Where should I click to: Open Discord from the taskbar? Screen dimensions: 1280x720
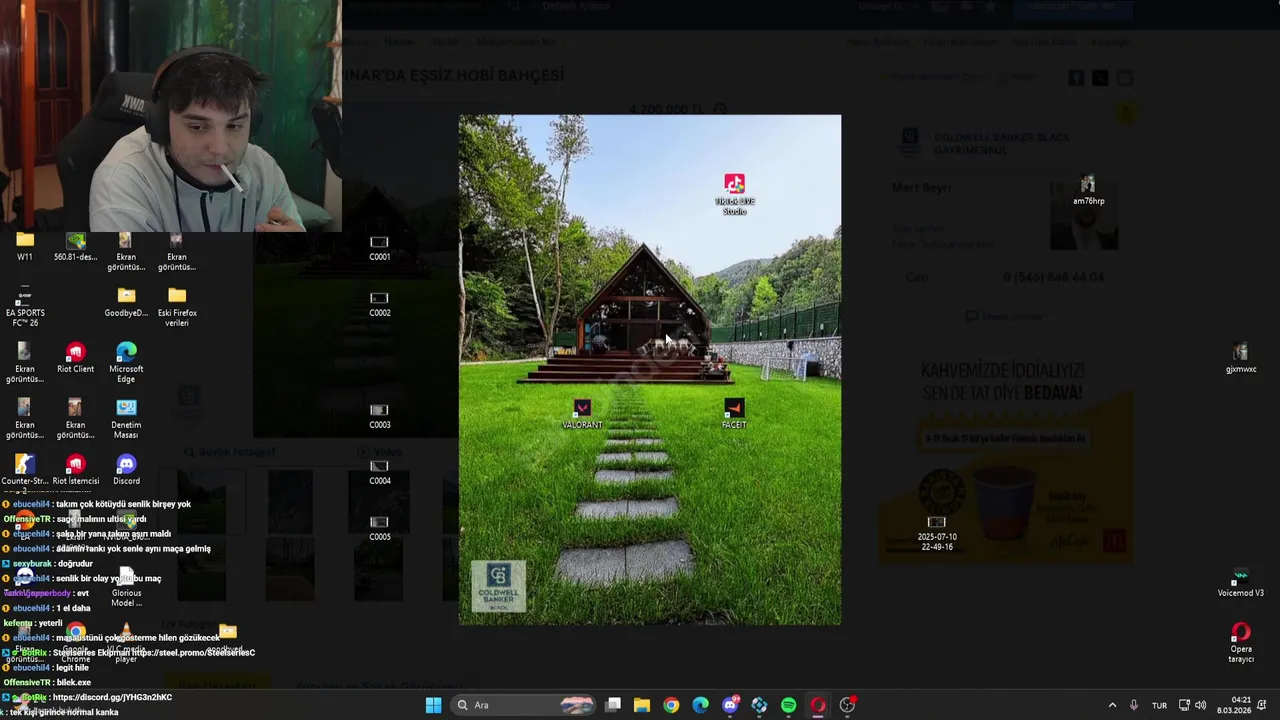click(730, 705)
